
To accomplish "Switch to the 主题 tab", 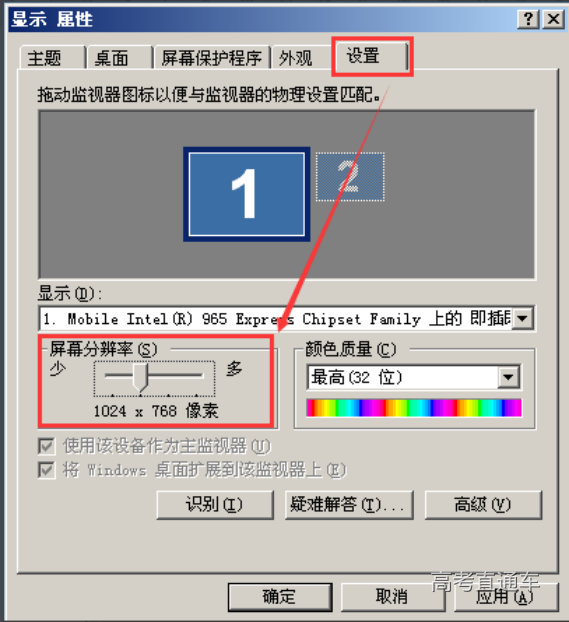I will click(x=52, y=58).
